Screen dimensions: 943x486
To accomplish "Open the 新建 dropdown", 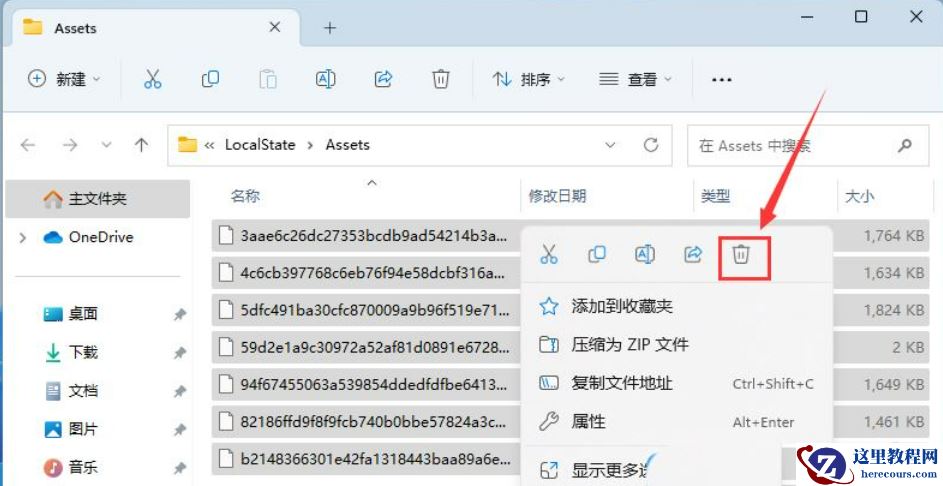I will pyautogui.click(x=64, y=79).
